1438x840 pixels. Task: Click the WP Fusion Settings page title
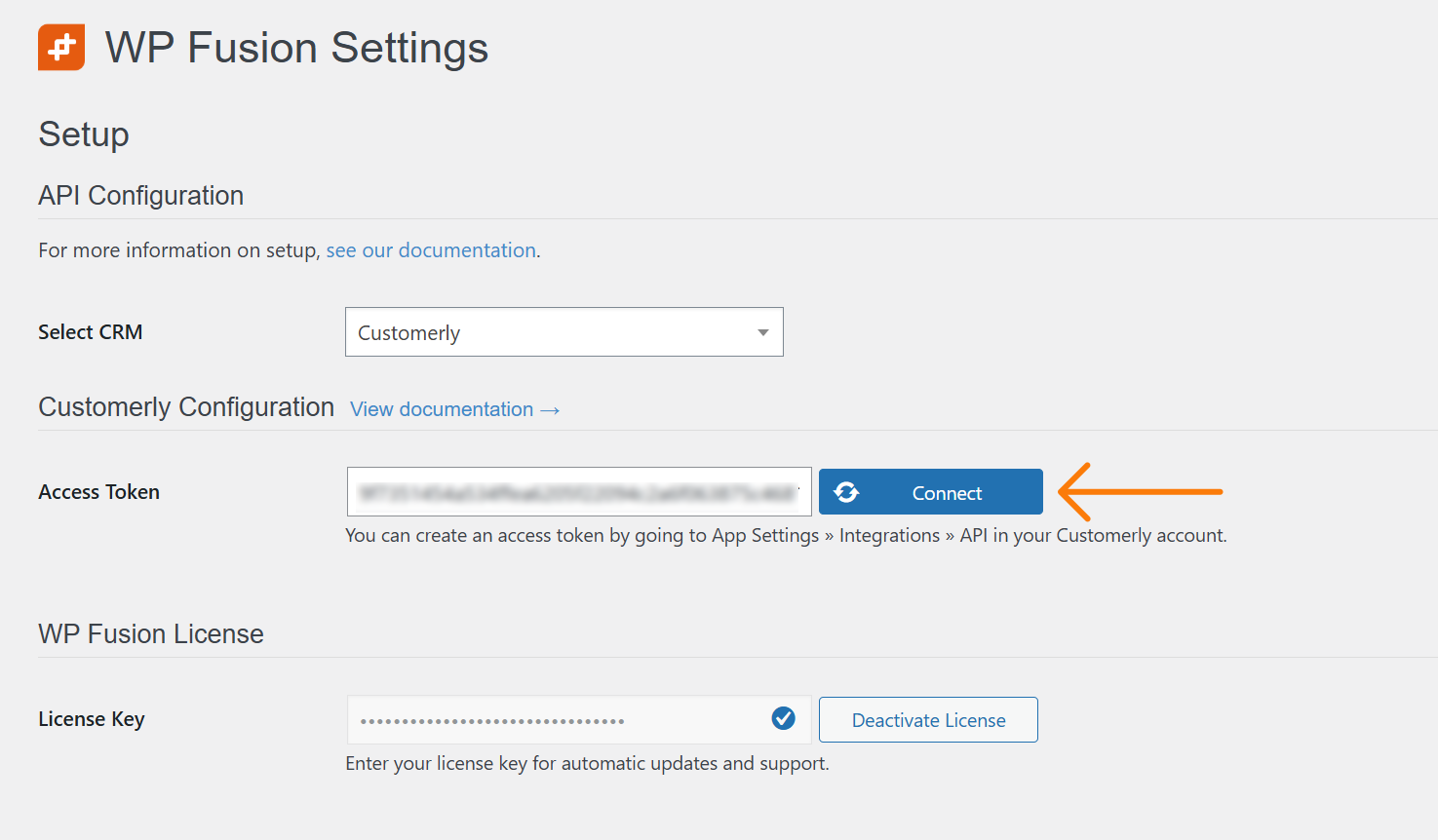tap(296, 48)
